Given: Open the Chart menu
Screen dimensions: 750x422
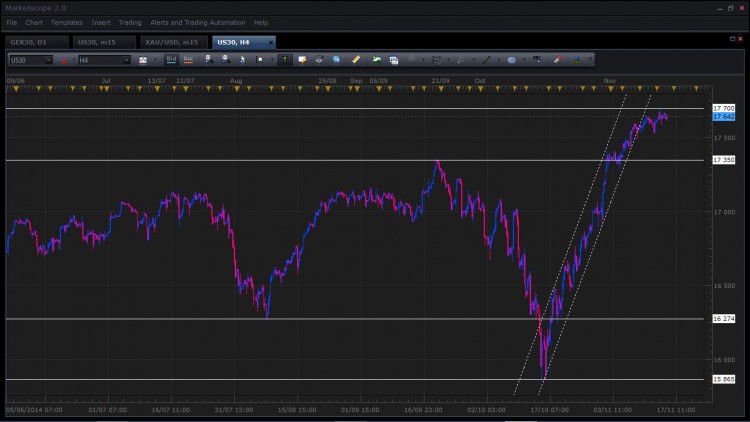Looking at the screenshot, I should tap(34, 22).
